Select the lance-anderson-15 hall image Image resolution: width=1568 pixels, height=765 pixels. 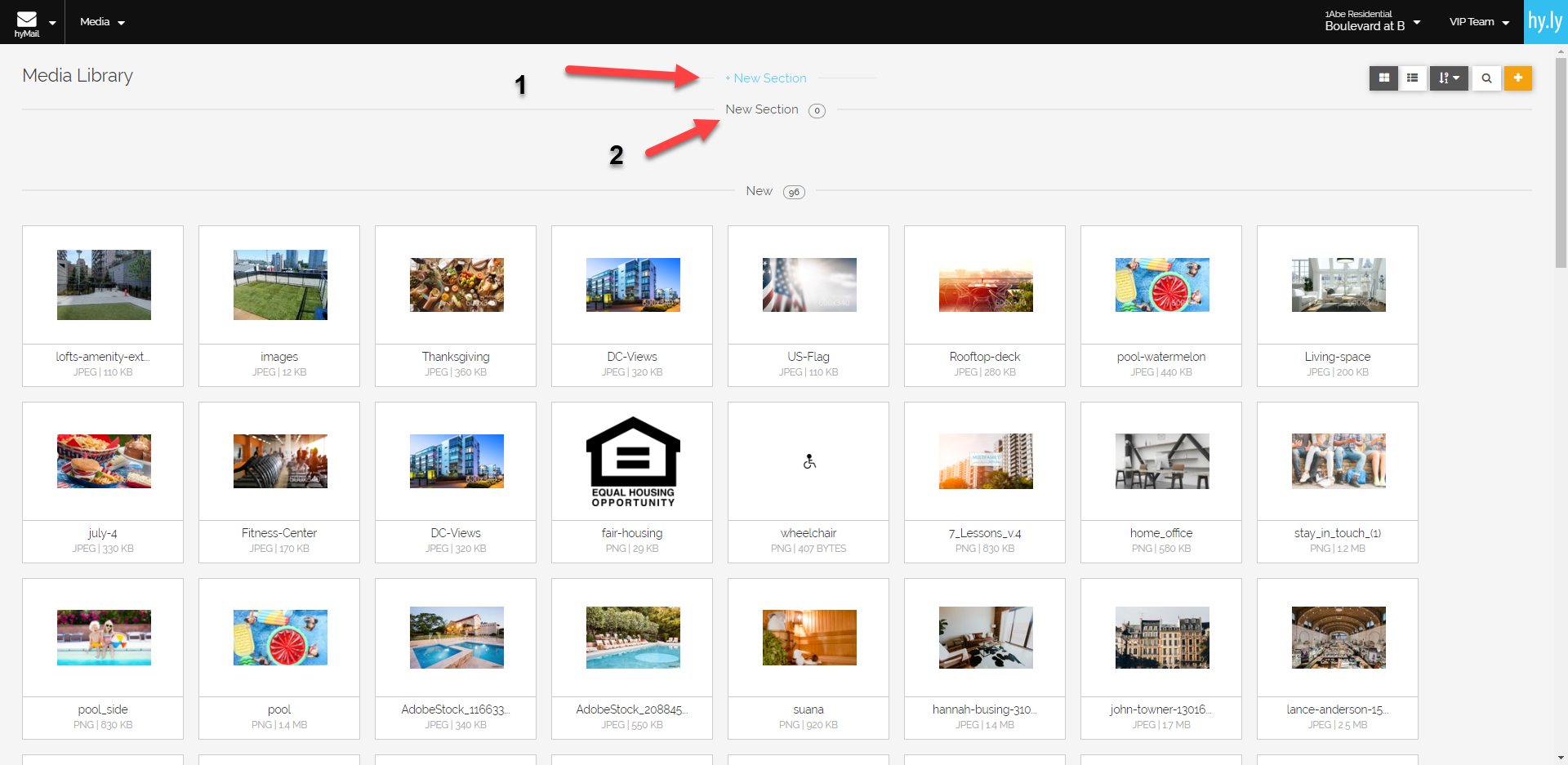pos(1339,638)
